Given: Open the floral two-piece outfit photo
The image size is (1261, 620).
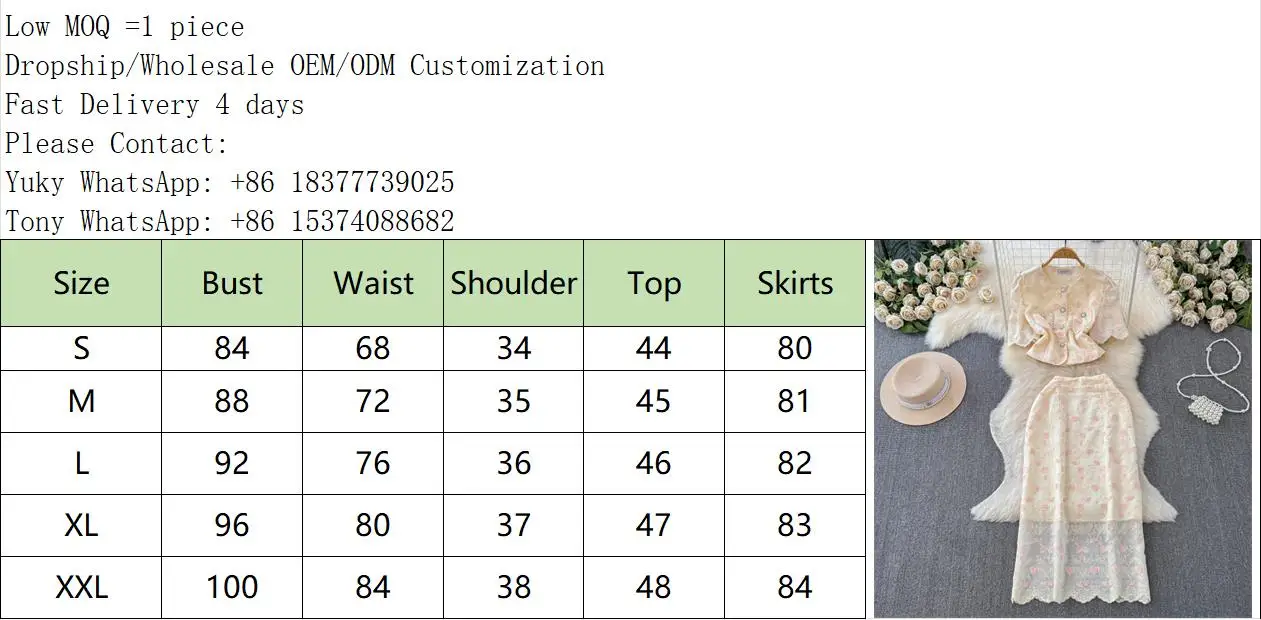Looking at the screenshot, I should click(x=1062, y=429).
